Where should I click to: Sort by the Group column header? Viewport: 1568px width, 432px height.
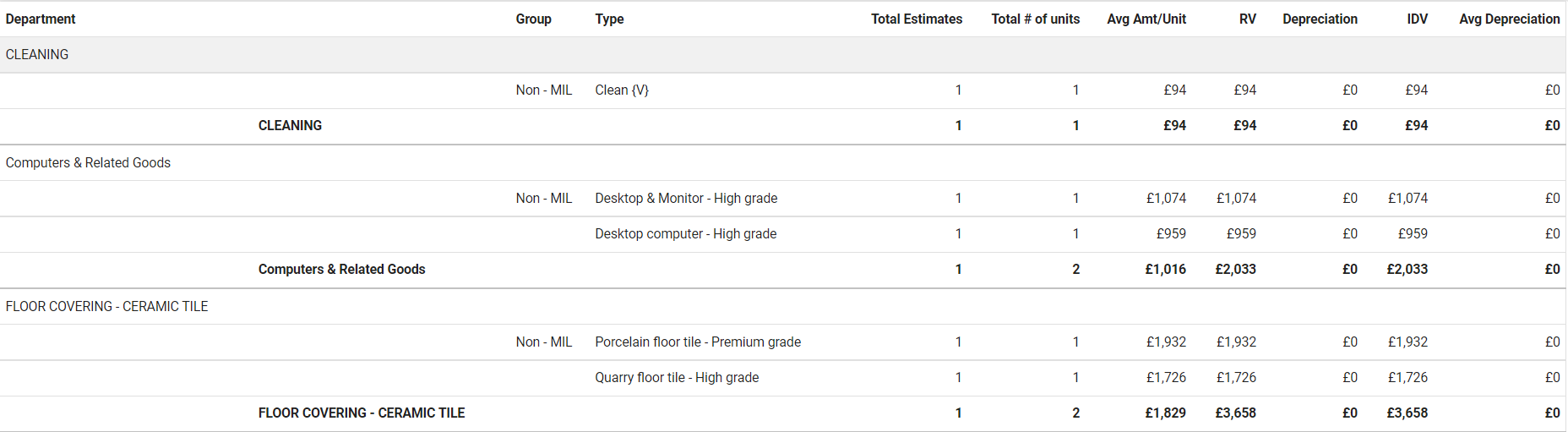(x=533, y=19)
